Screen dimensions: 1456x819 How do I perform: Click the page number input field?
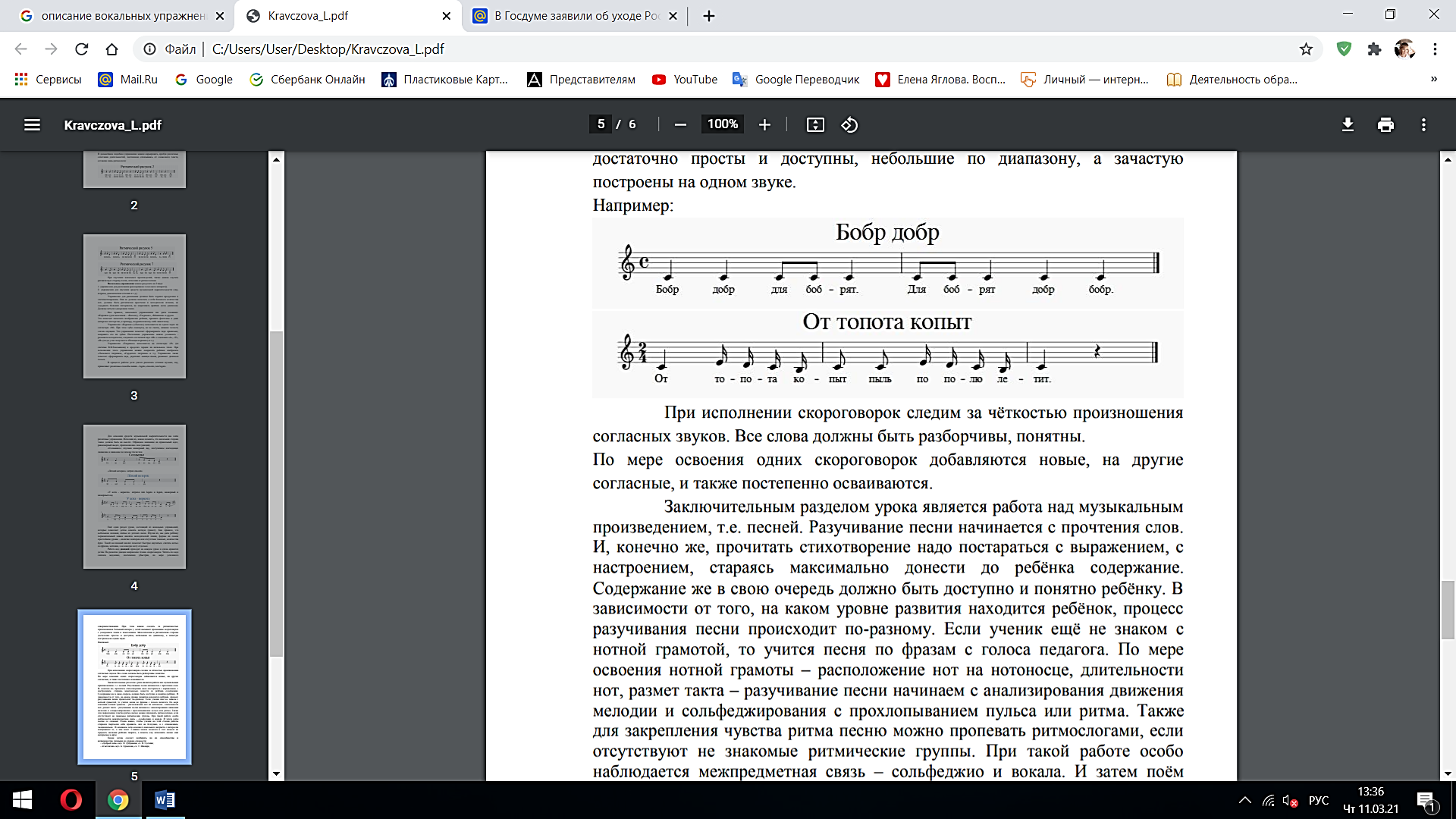[601, 124]
